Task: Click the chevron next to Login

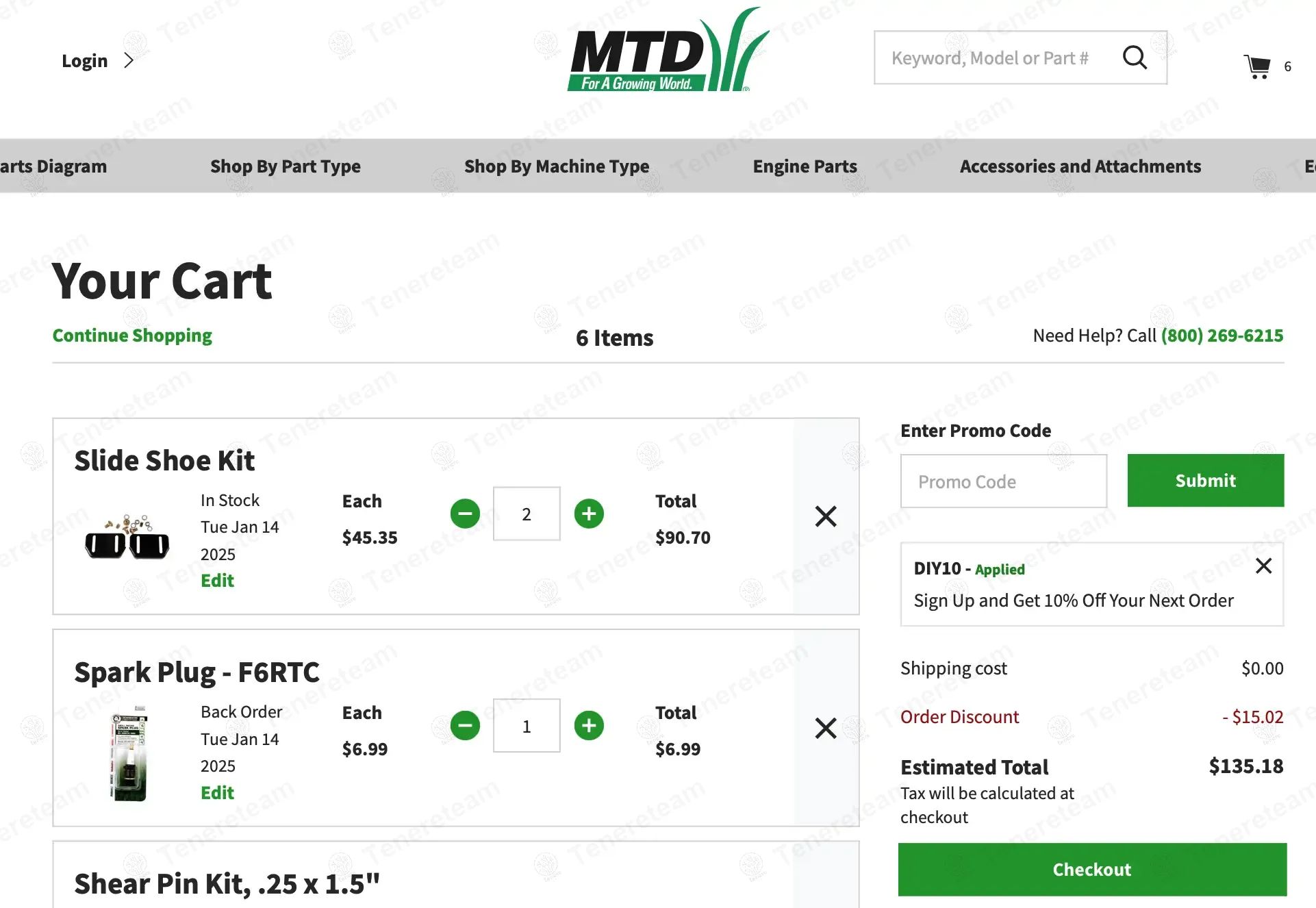Action: click(128, 60)
